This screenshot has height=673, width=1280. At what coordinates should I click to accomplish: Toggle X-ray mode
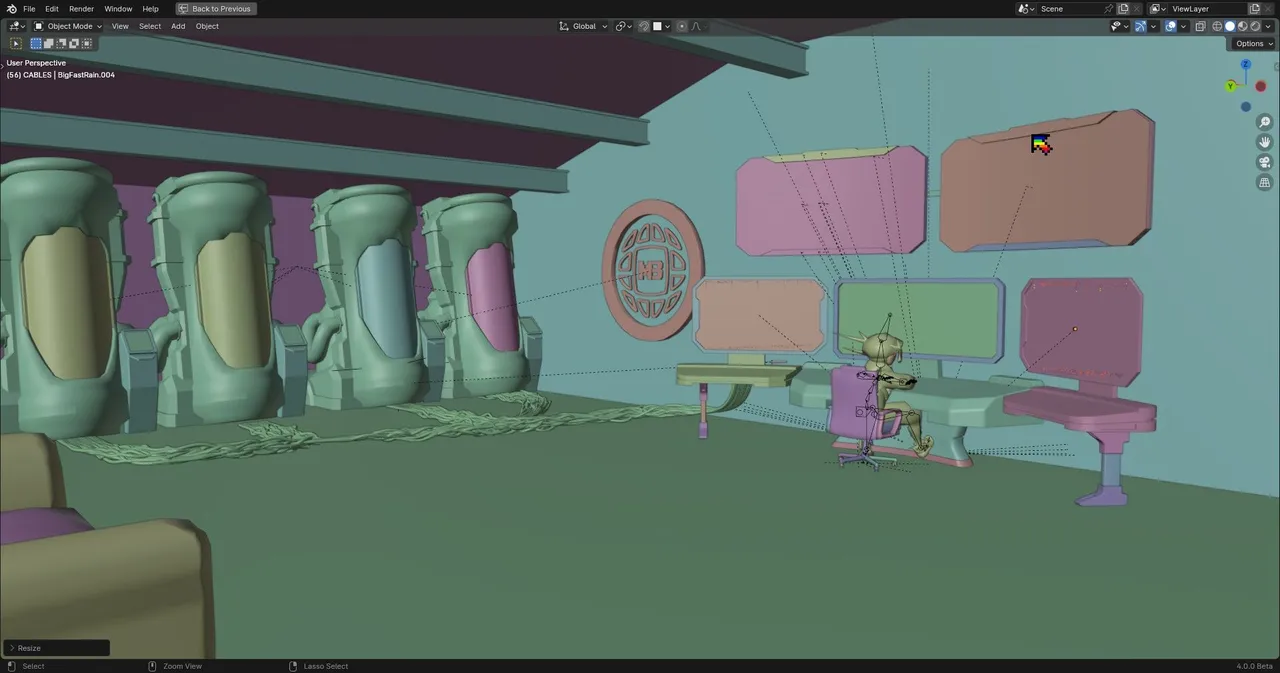tap(1201, 26)
